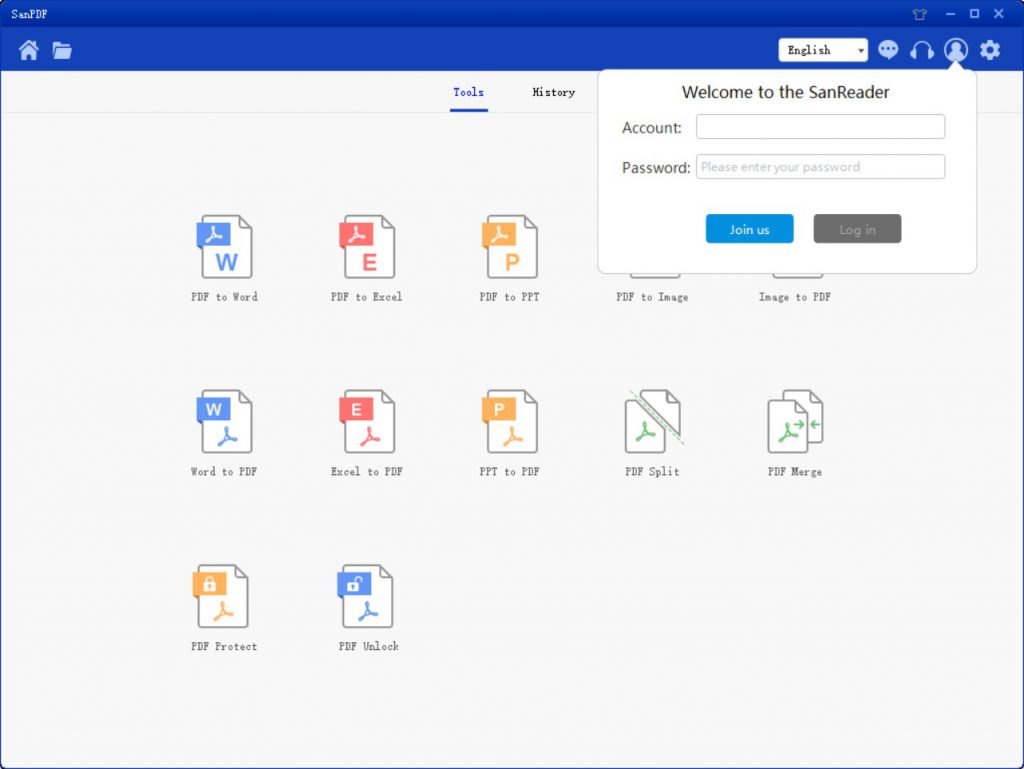The image size is (1024, 769).
Task: Select the PDF Split tool
Action: pos(652,433)
